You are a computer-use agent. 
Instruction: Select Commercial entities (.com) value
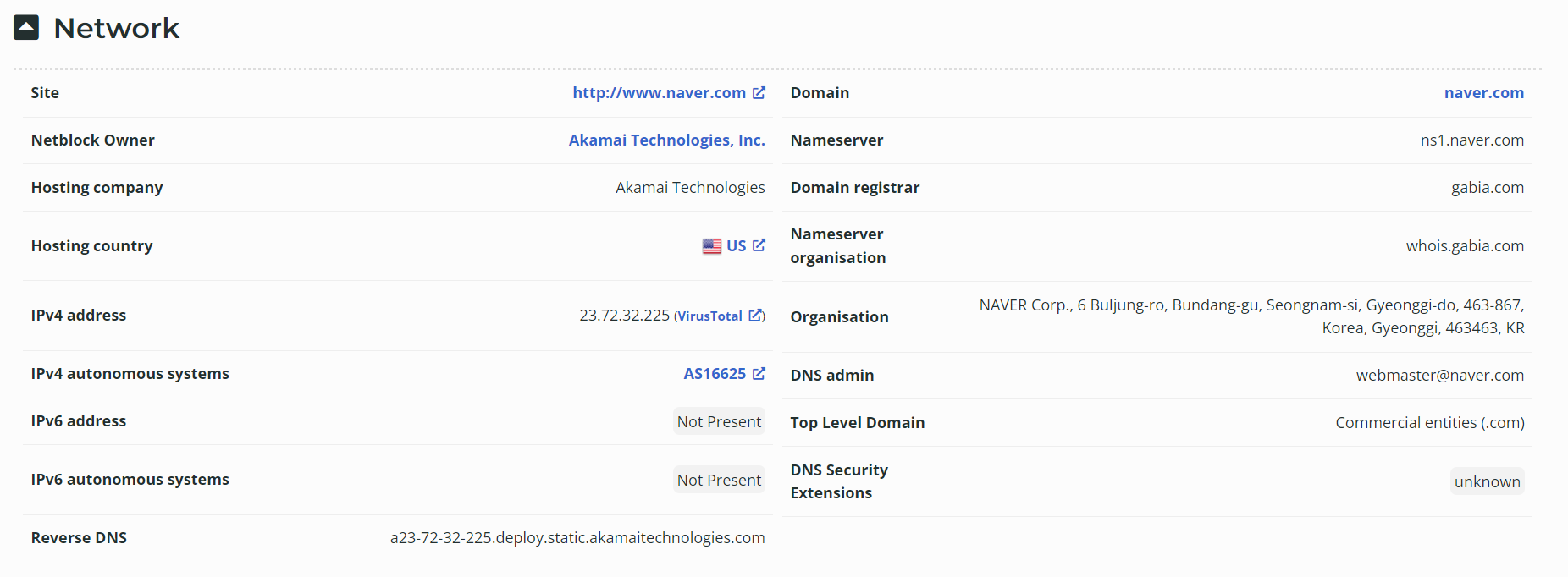point(1430,423)
